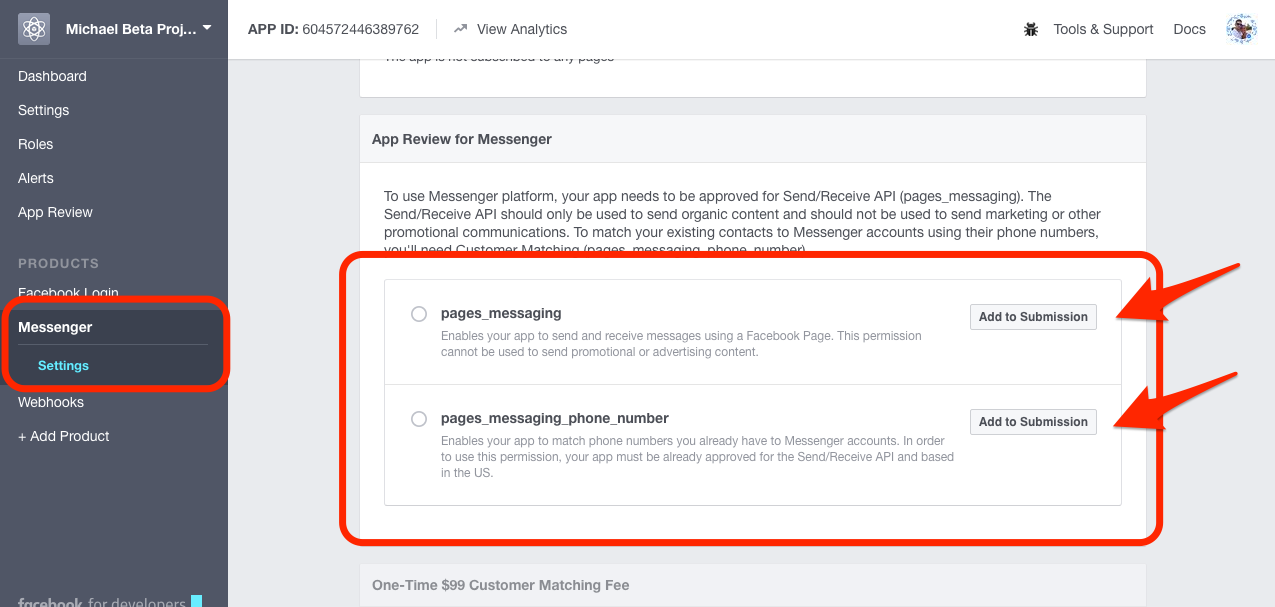
Task: Click the APP ID number text
Action: pyautogui.click(x=362, y=29)
